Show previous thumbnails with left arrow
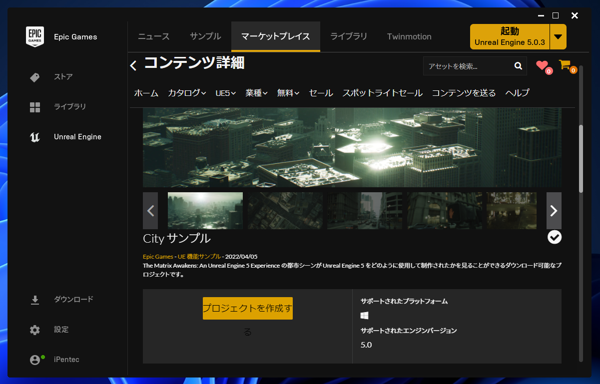 pyautogui.click(x=150, y=211)
